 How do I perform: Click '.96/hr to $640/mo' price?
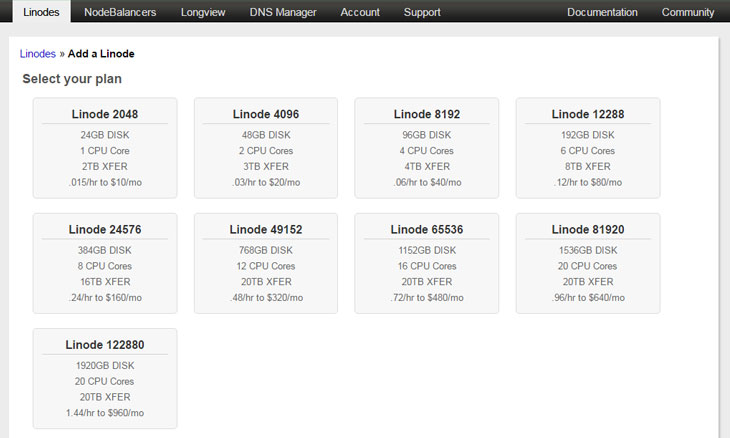[588, 298]
